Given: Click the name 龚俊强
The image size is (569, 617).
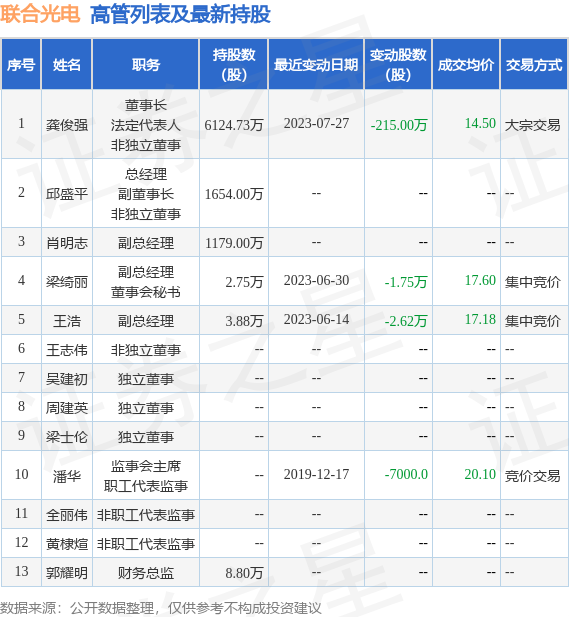Looking at the screenshot, I should click(x=67, y=125).
